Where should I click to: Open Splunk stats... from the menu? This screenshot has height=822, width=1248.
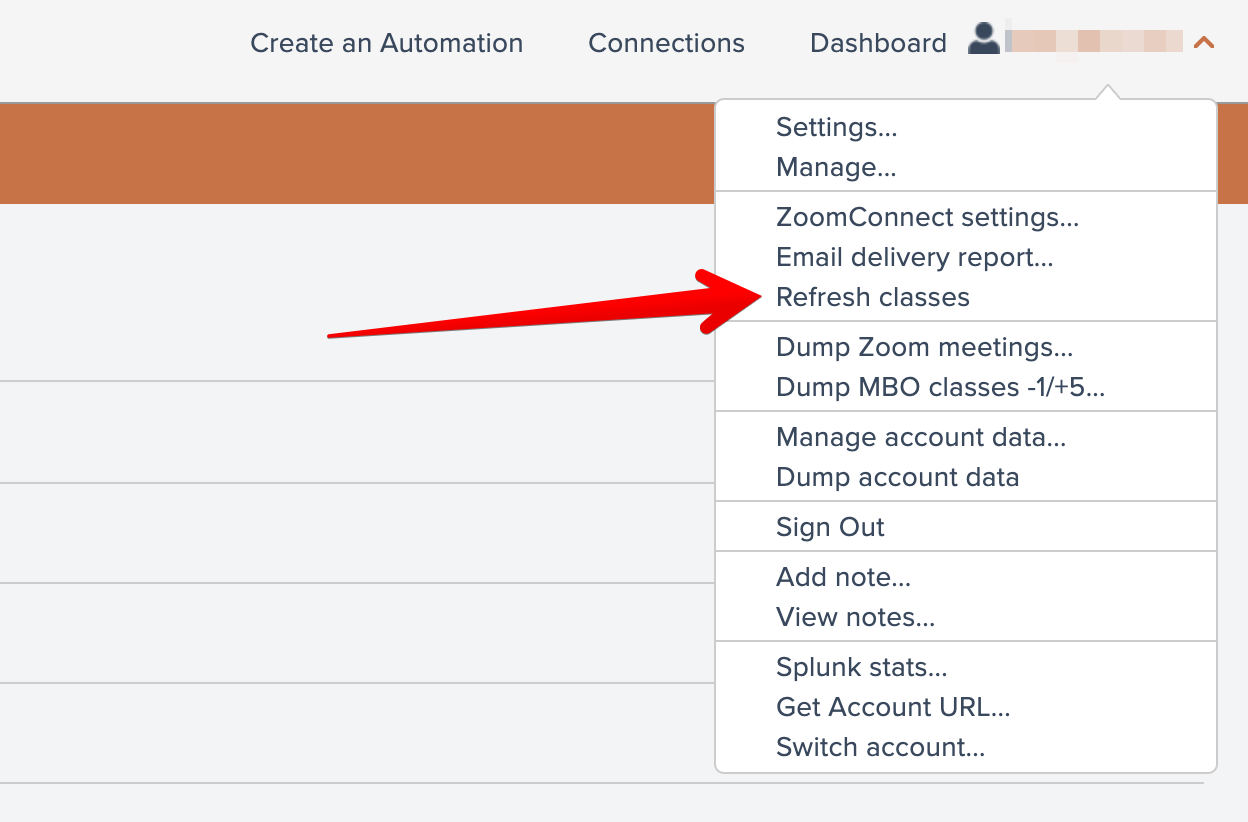pyautogui.click(x=861, y=667)
